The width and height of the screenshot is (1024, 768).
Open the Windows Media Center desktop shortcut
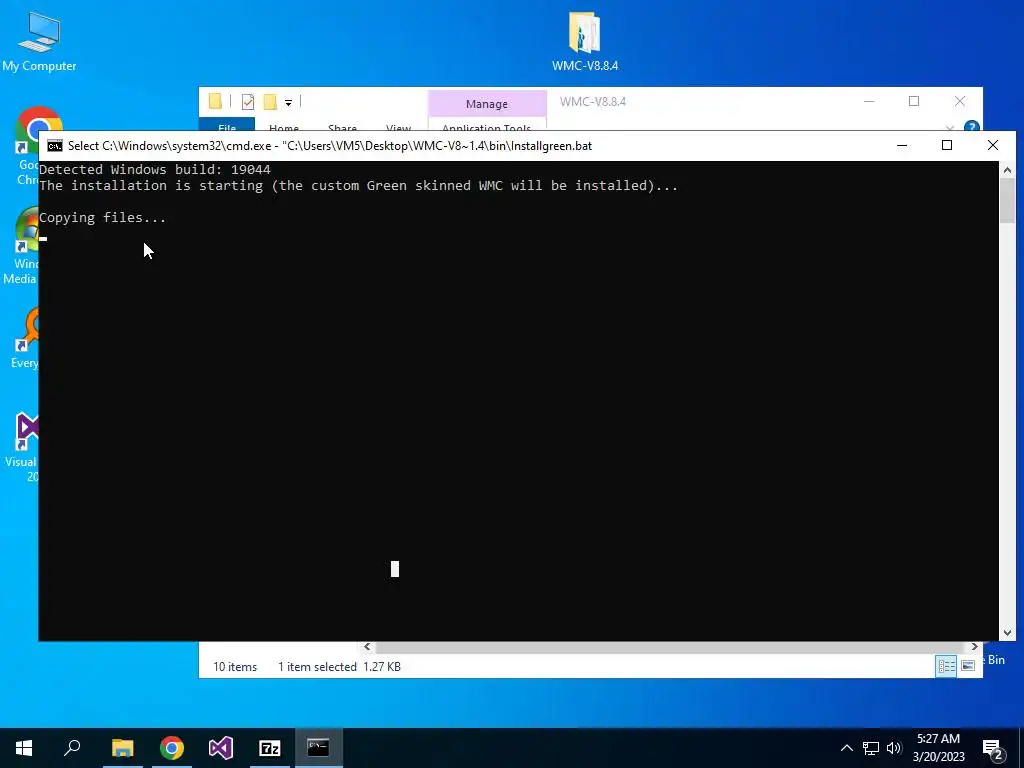[26, 246]
